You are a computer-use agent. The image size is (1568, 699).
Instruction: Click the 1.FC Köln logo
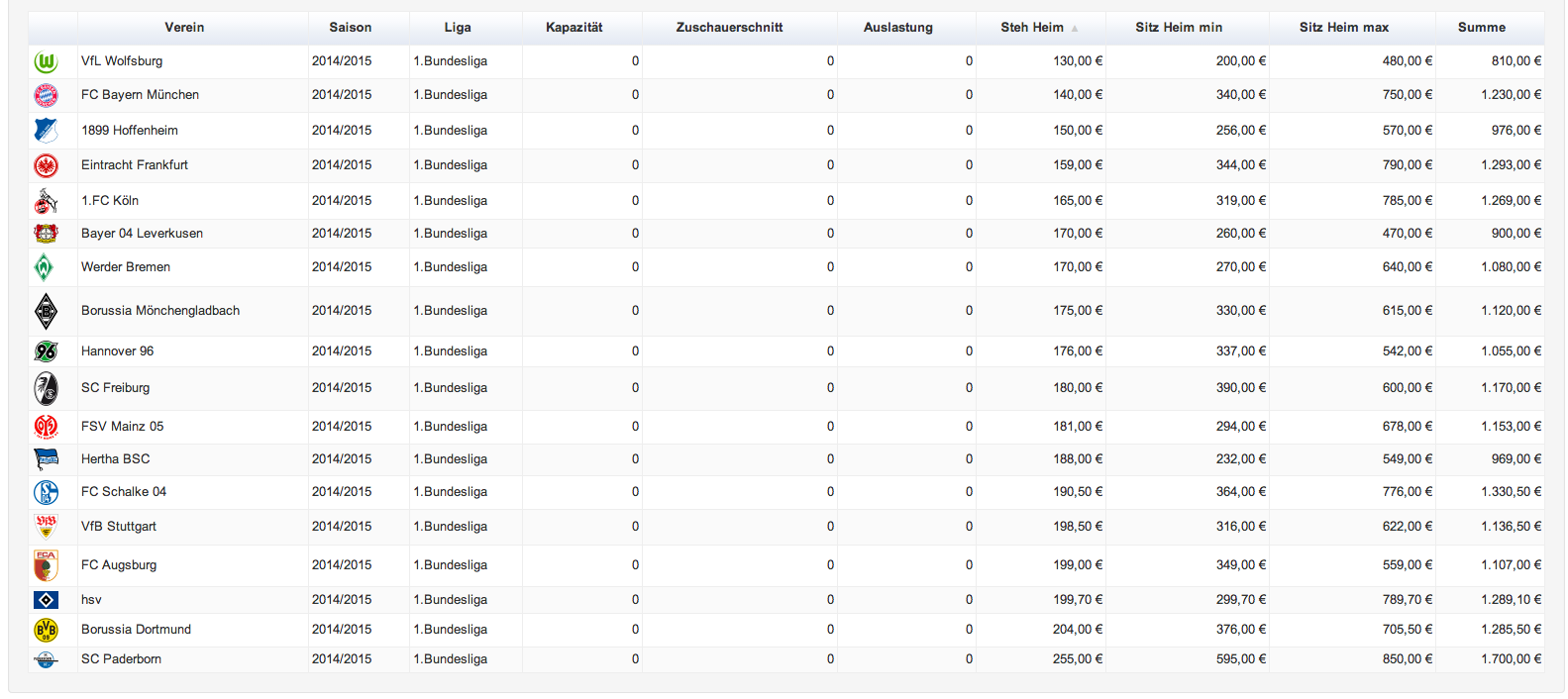46,201
